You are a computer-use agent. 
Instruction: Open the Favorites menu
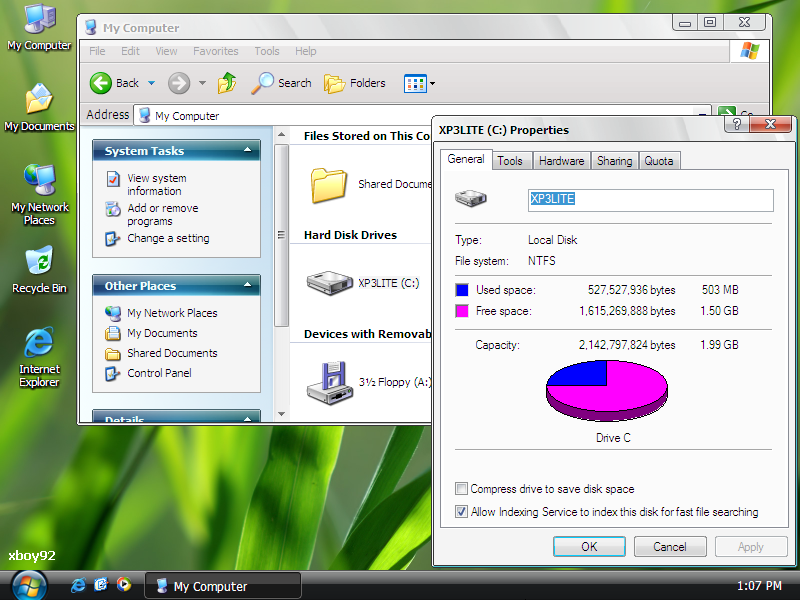tap(215, 51)
